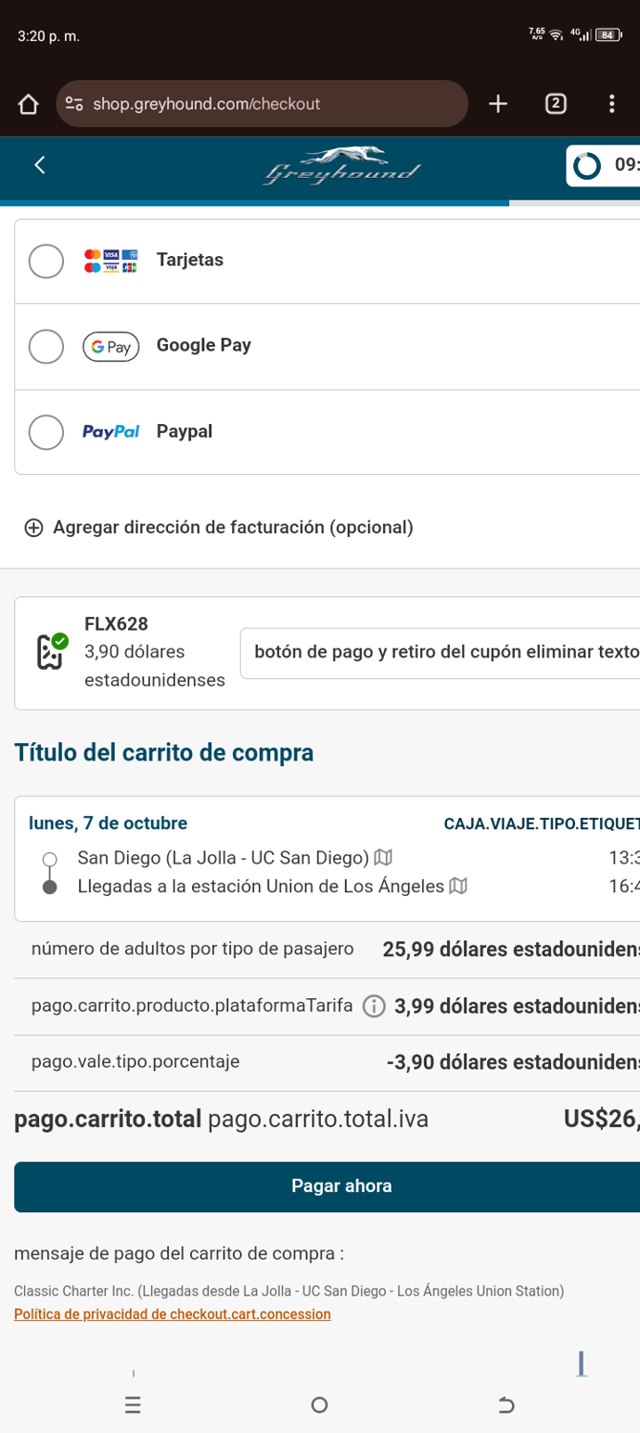Tap the Greyhound logo

pos(341,167)
